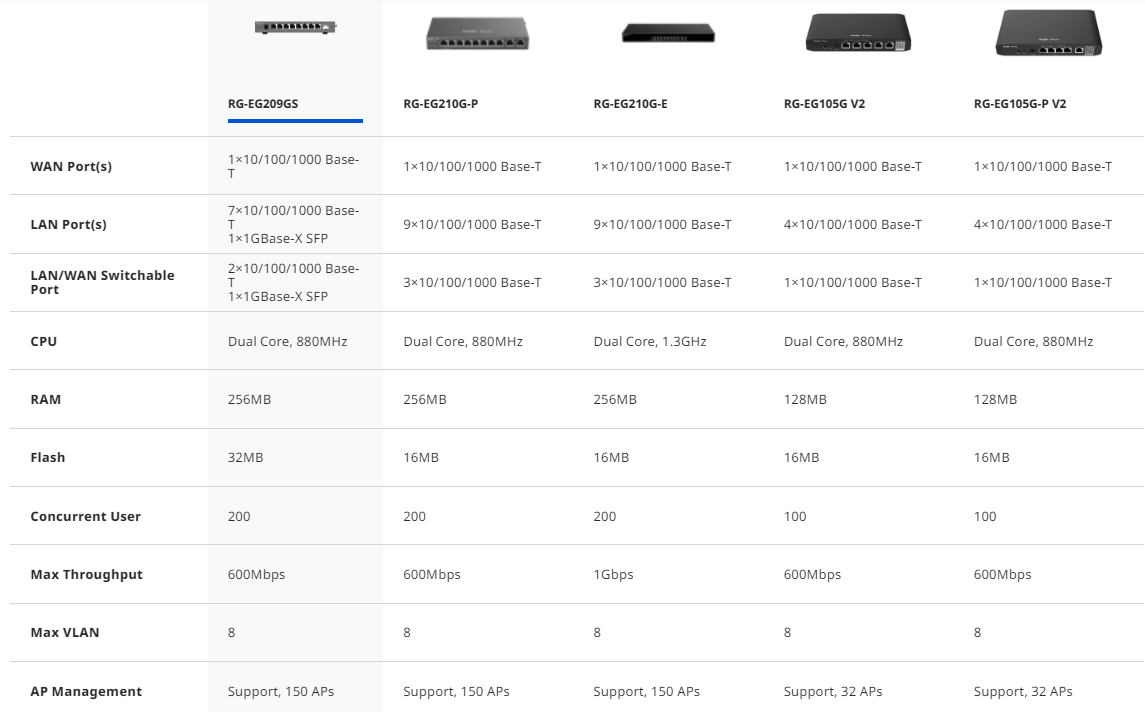Select the RG-EG209GS model name
The width and height of the screenshot is (1145, 712).
click(x=263, y=103)
